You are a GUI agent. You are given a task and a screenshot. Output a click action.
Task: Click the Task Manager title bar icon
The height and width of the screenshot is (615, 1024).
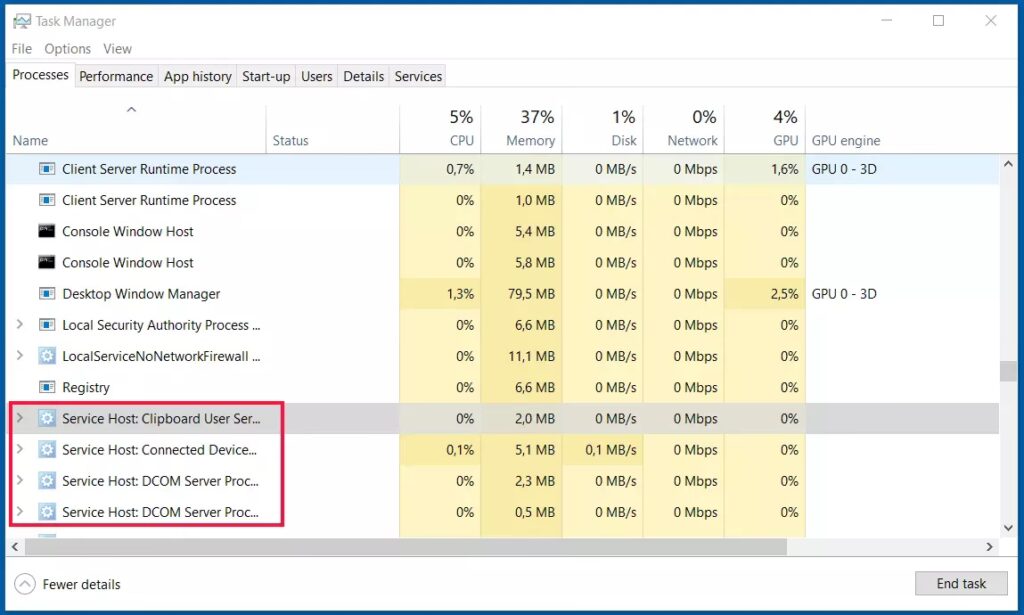coord(22,21)
